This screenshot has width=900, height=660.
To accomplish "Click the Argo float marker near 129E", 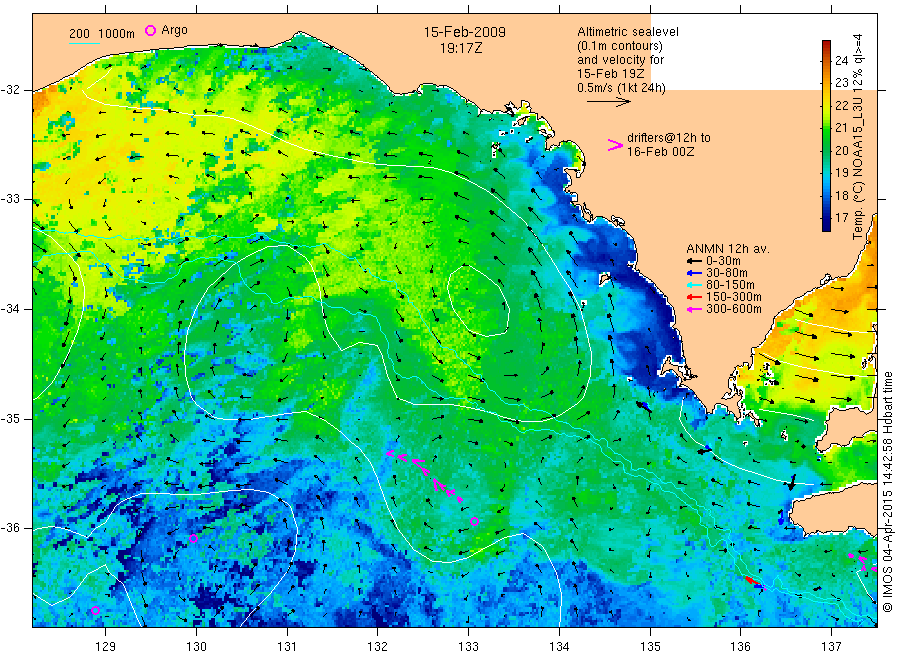I will [x=95, y=611].
